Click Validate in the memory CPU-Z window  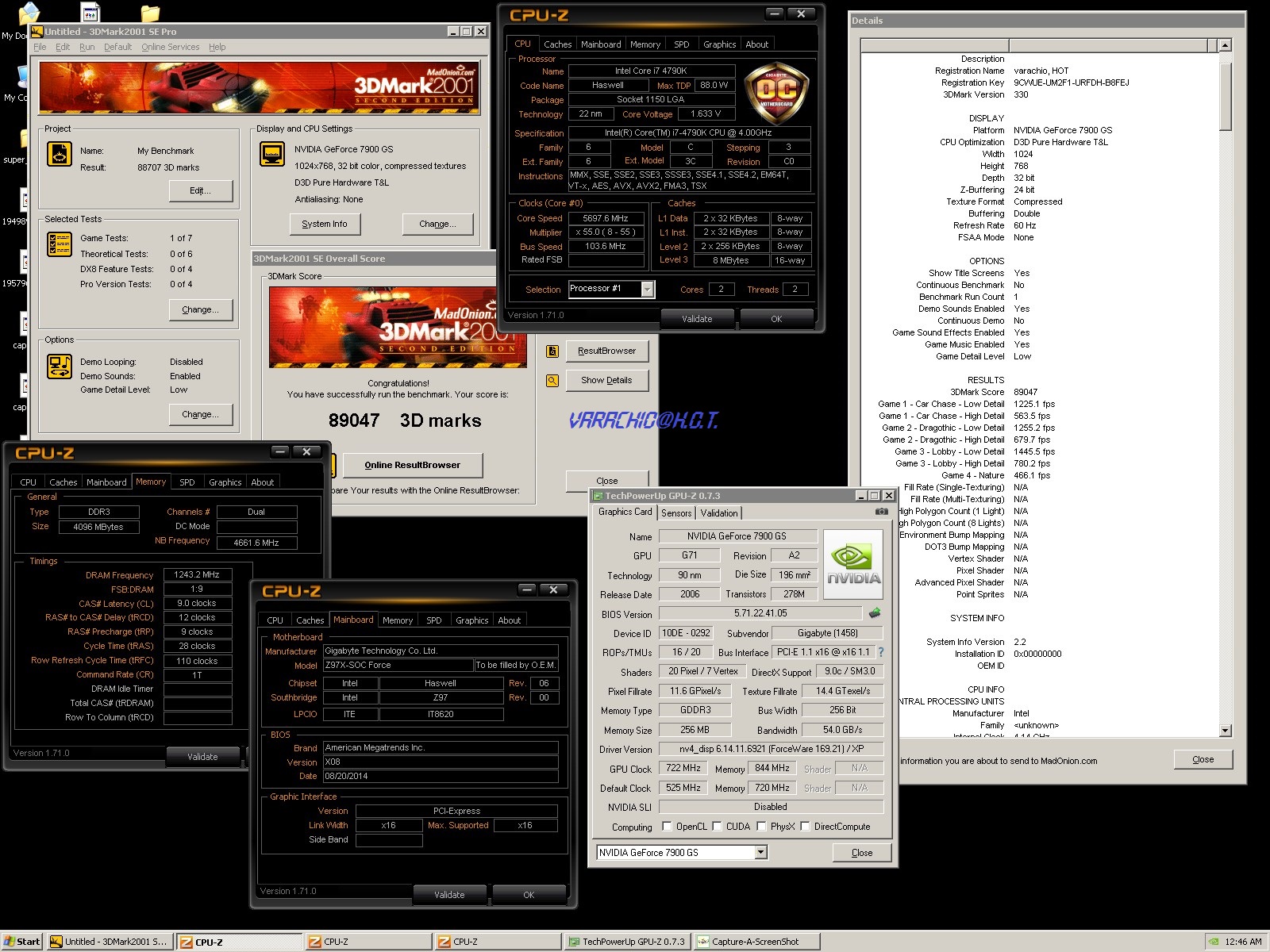[202, 757]
